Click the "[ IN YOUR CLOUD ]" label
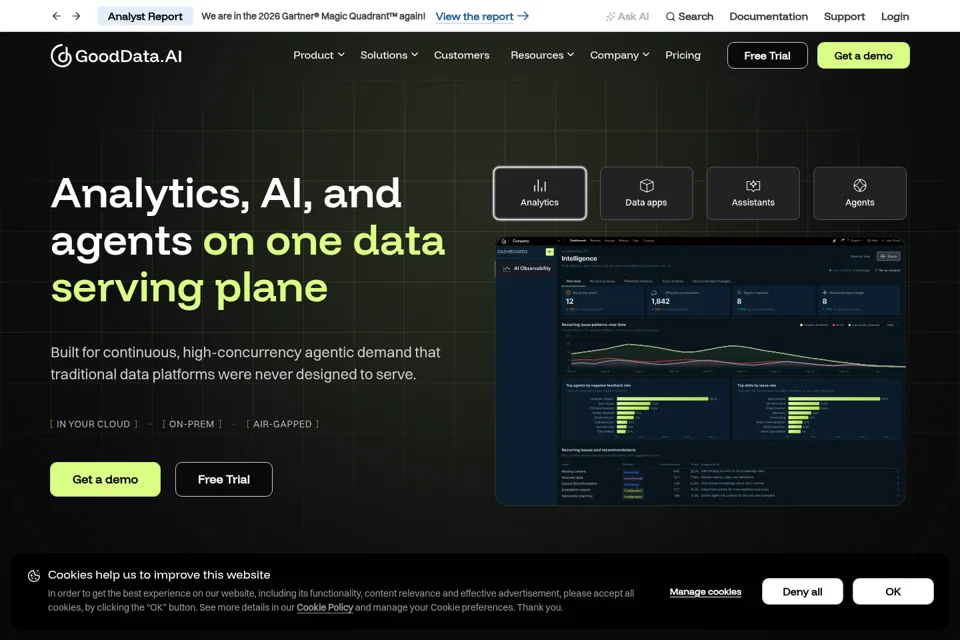Viewport: 960px width, 640px height. tap(94, 424)
